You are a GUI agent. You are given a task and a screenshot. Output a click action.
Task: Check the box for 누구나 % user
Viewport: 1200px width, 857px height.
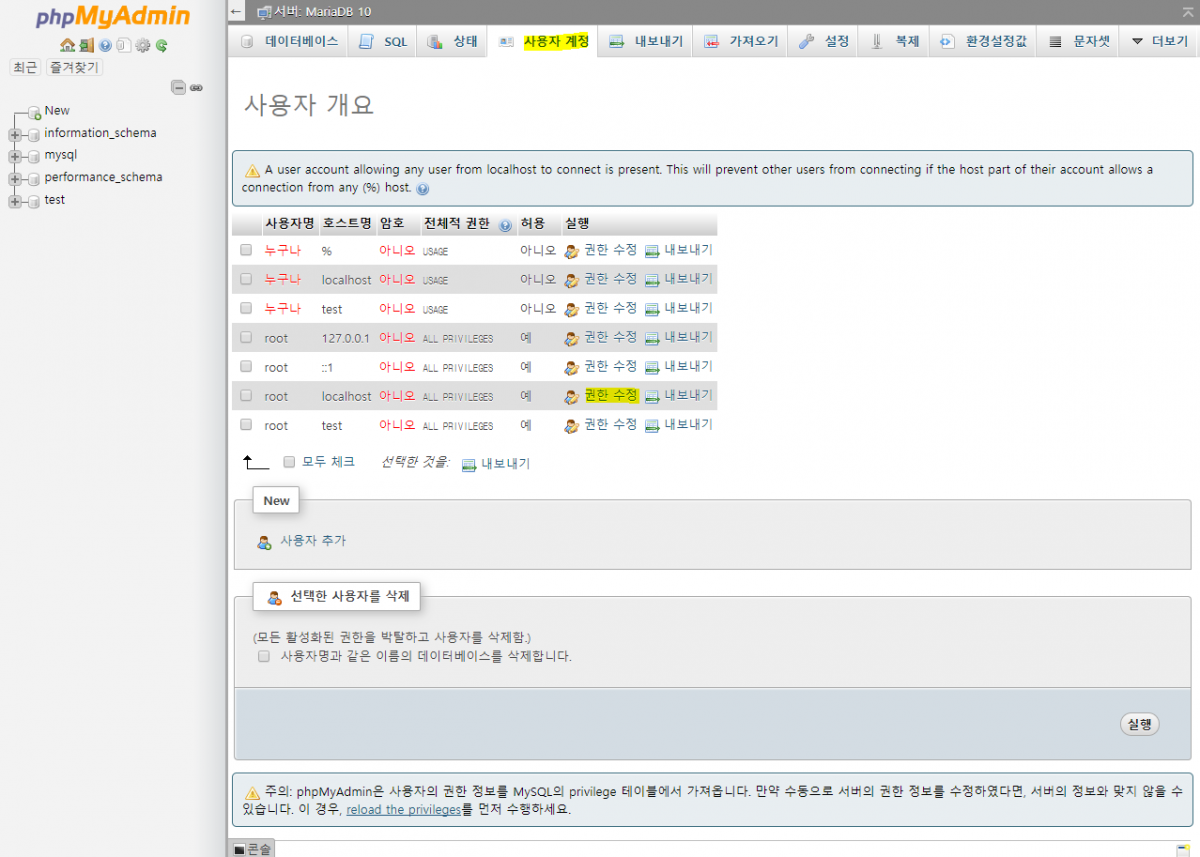pos(246,250)
